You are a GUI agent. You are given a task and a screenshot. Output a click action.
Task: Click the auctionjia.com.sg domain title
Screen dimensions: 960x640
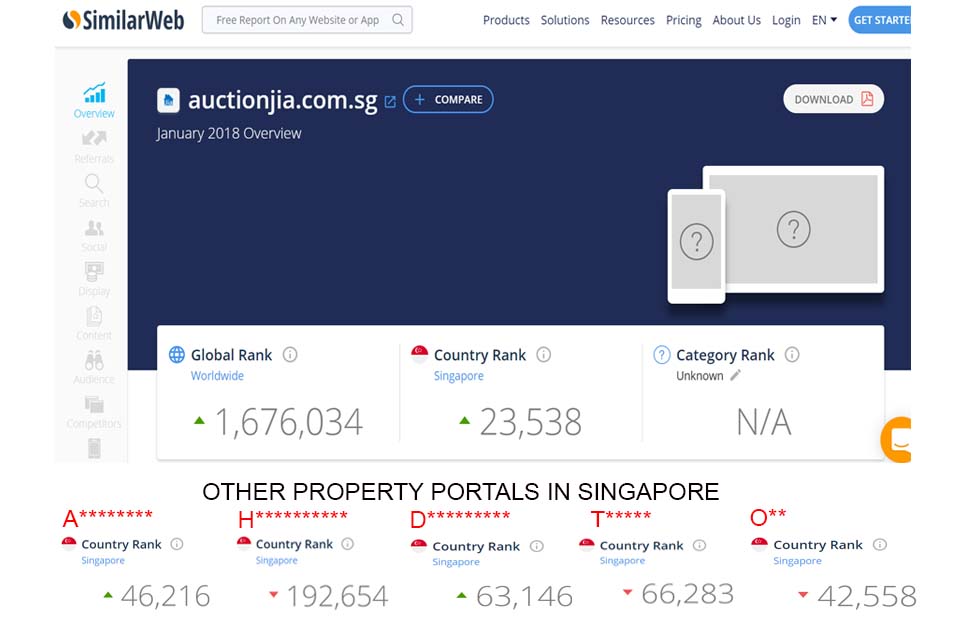click(282, 100)
